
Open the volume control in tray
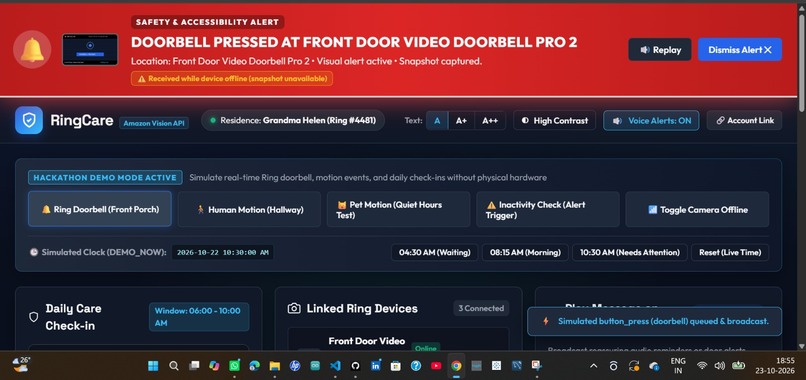[x=720, y=366]
